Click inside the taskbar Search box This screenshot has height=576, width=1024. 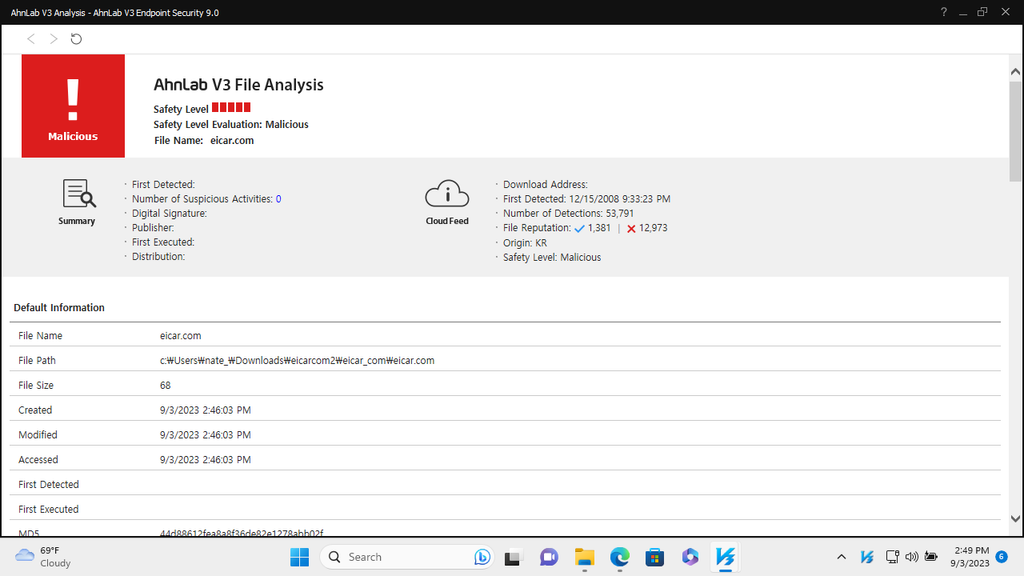[400, 556]
